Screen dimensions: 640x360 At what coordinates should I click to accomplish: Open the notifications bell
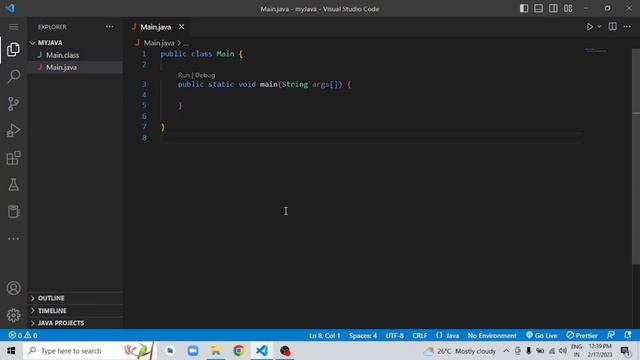click(628, 335)
